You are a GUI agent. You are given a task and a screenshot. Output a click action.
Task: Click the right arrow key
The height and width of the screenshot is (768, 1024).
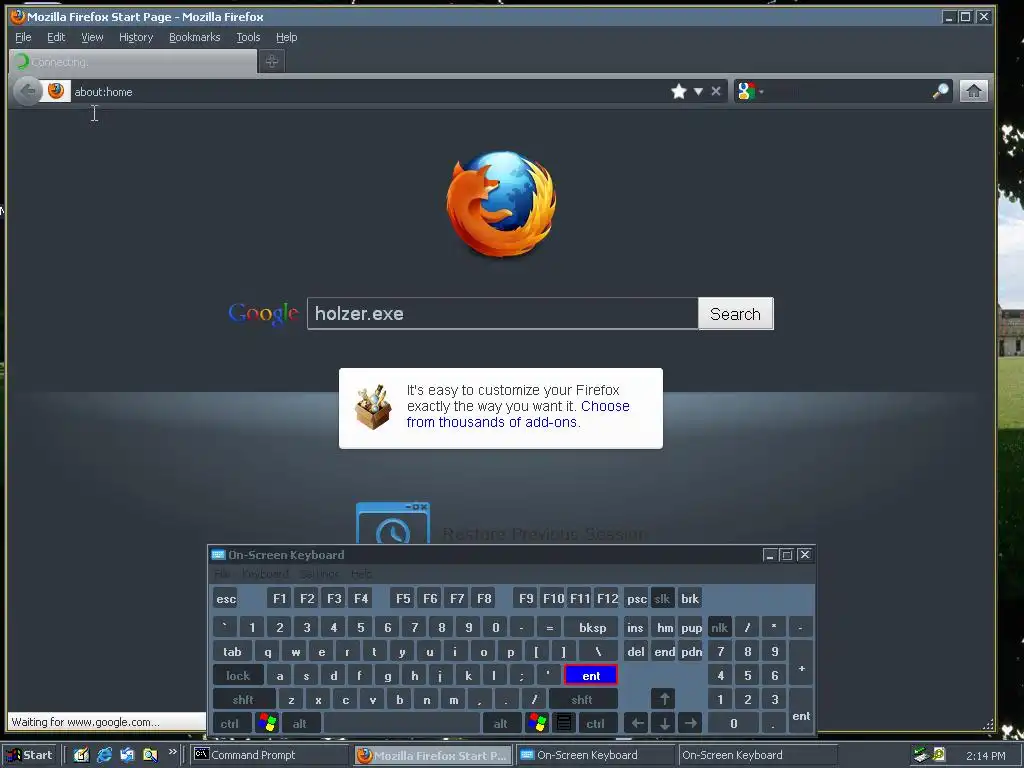[691, 724]
